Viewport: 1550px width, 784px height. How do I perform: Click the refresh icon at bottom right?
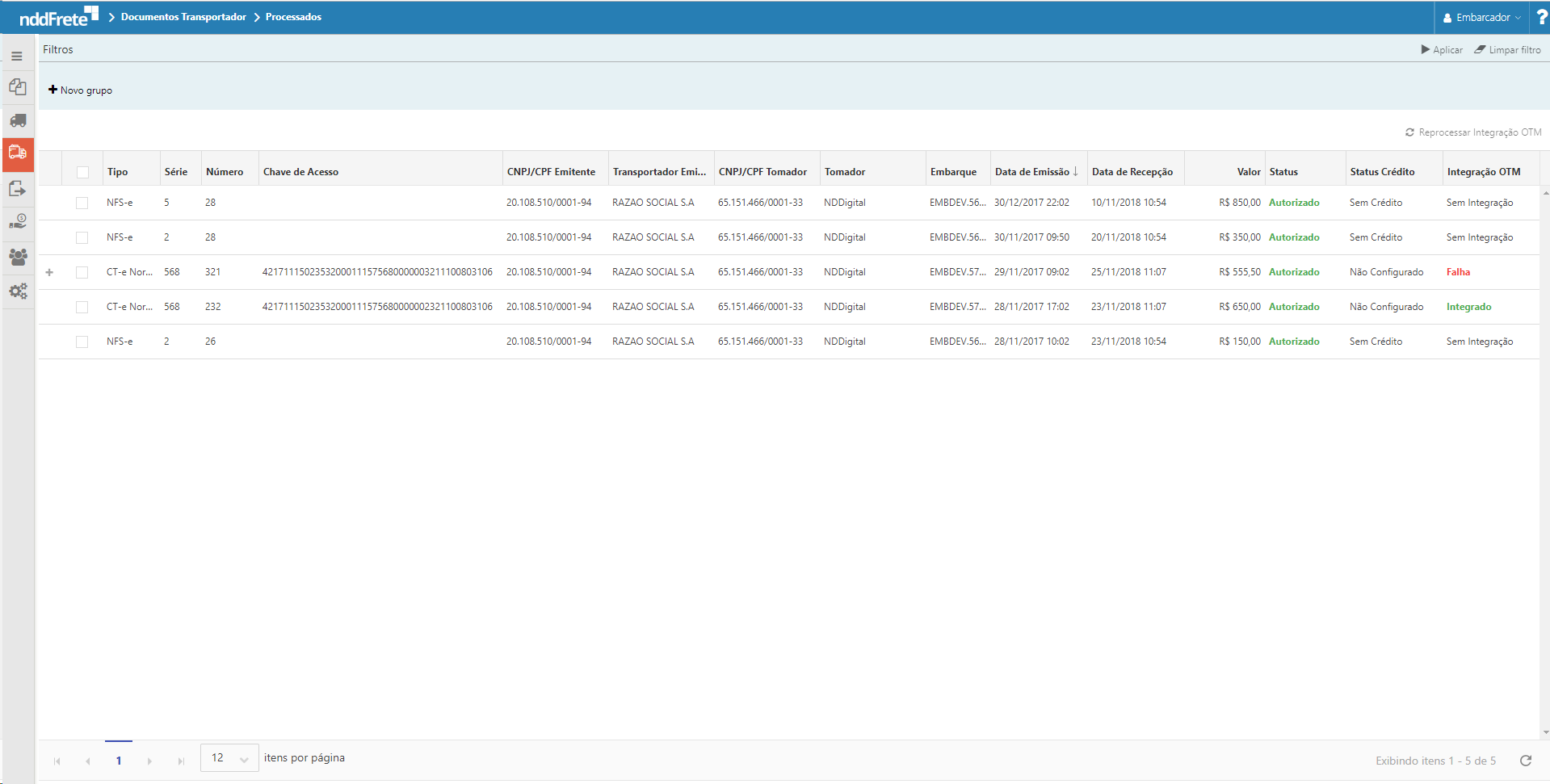(x=1526, y=761)
